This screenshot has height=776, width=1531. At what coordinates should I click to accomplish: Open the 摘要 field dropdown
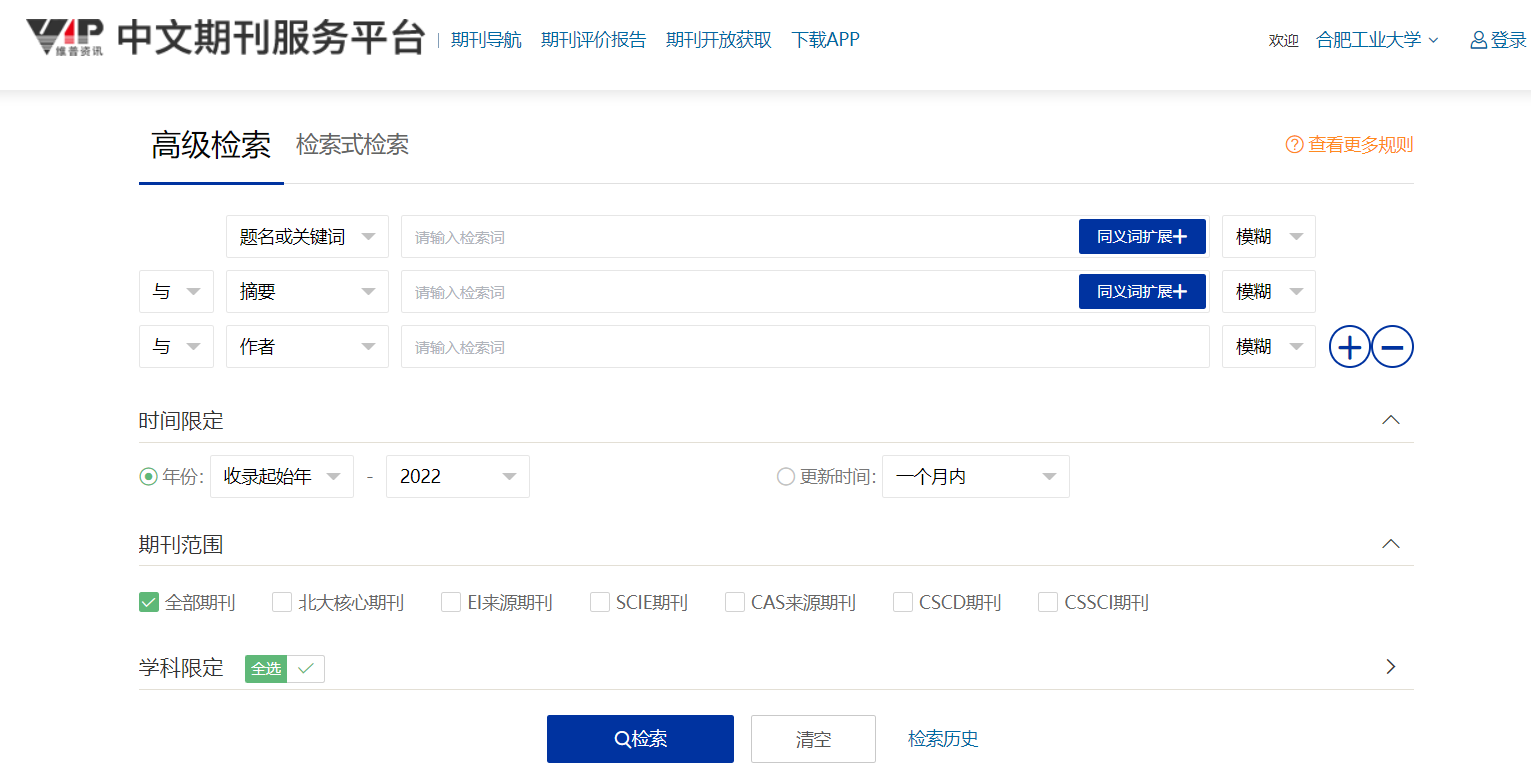pyautogui.click(x=307, y=292)
